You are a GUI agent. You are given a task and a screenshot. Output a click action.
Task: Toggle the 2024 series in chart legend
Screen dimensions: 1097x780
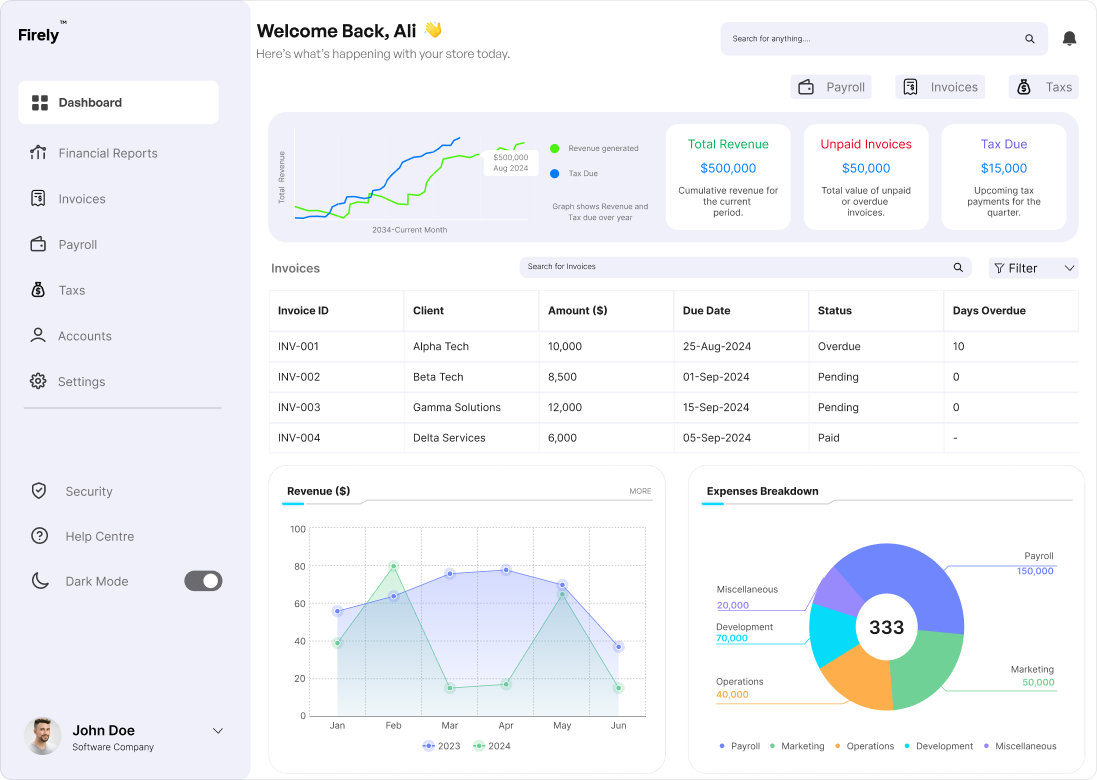coord(491,746)
